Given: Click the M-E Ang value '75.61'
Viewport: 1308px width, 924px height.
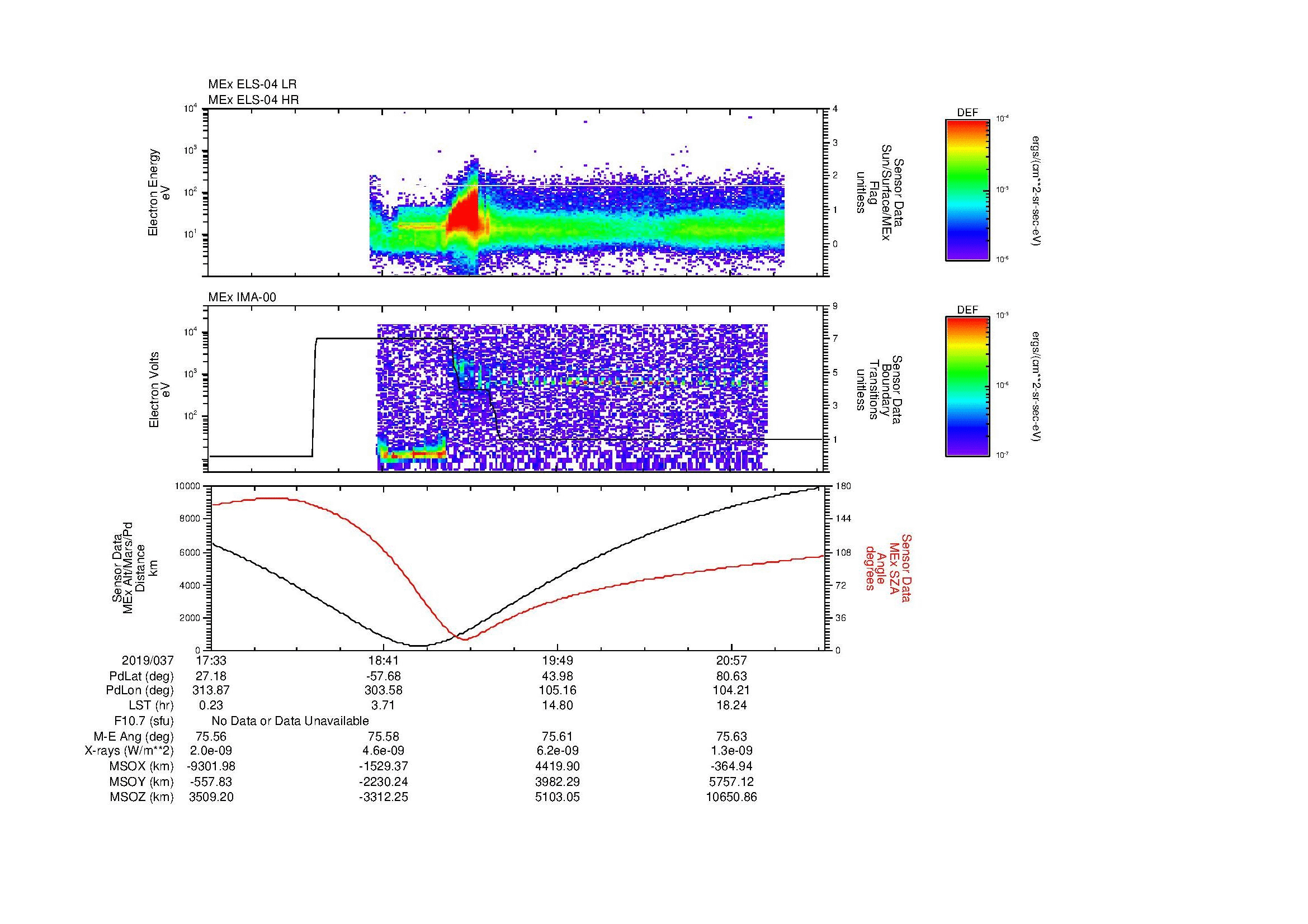Looking at the screenshot, I should point(558,737).
